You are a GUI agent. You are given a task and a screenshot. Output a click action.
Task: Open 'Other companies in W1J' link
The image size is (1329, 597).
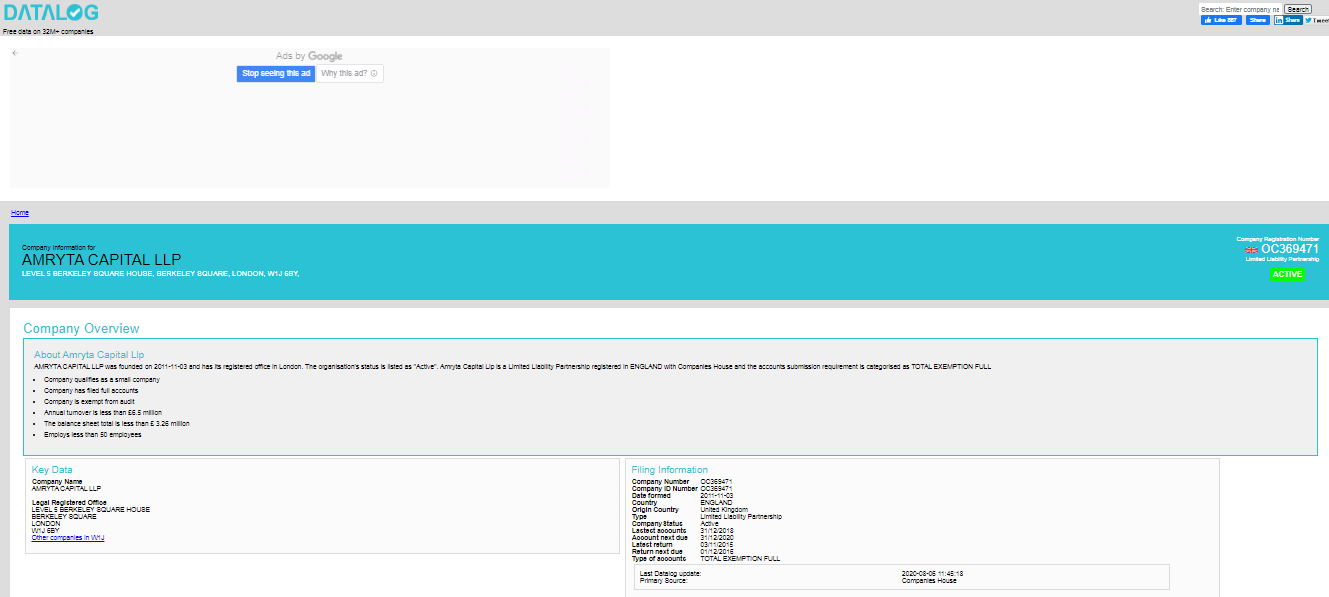[x=68, y=538]
